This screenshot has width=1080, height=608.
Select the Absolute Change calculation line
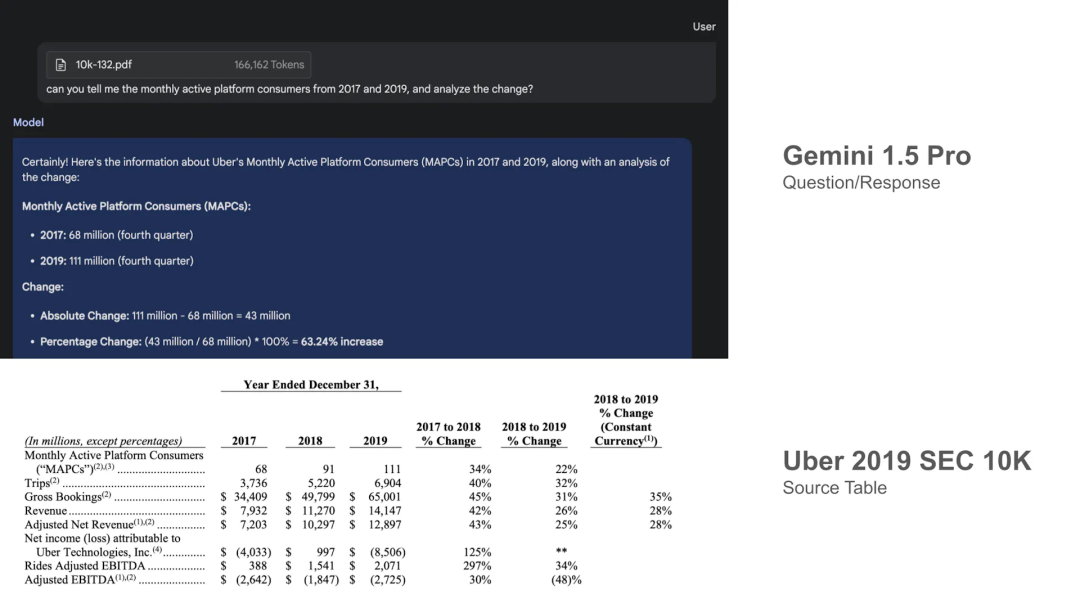tap(165, 316)
